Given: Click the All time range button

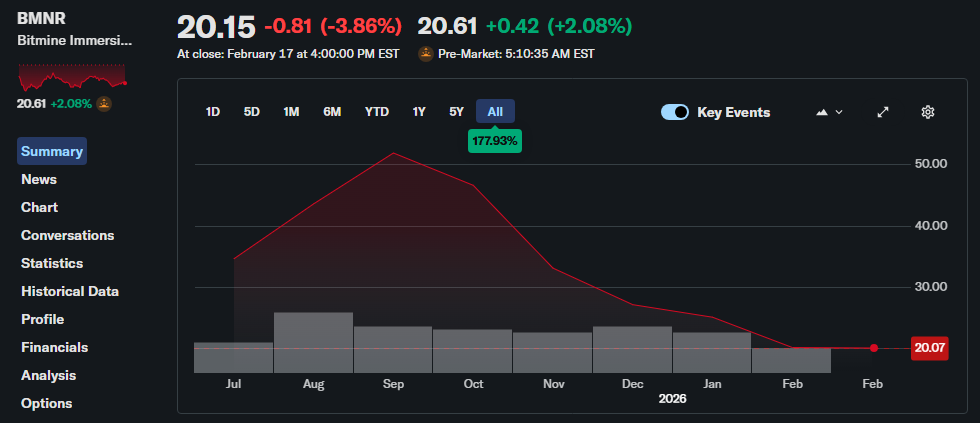Looking at the screenshot, I should (495, 112).
